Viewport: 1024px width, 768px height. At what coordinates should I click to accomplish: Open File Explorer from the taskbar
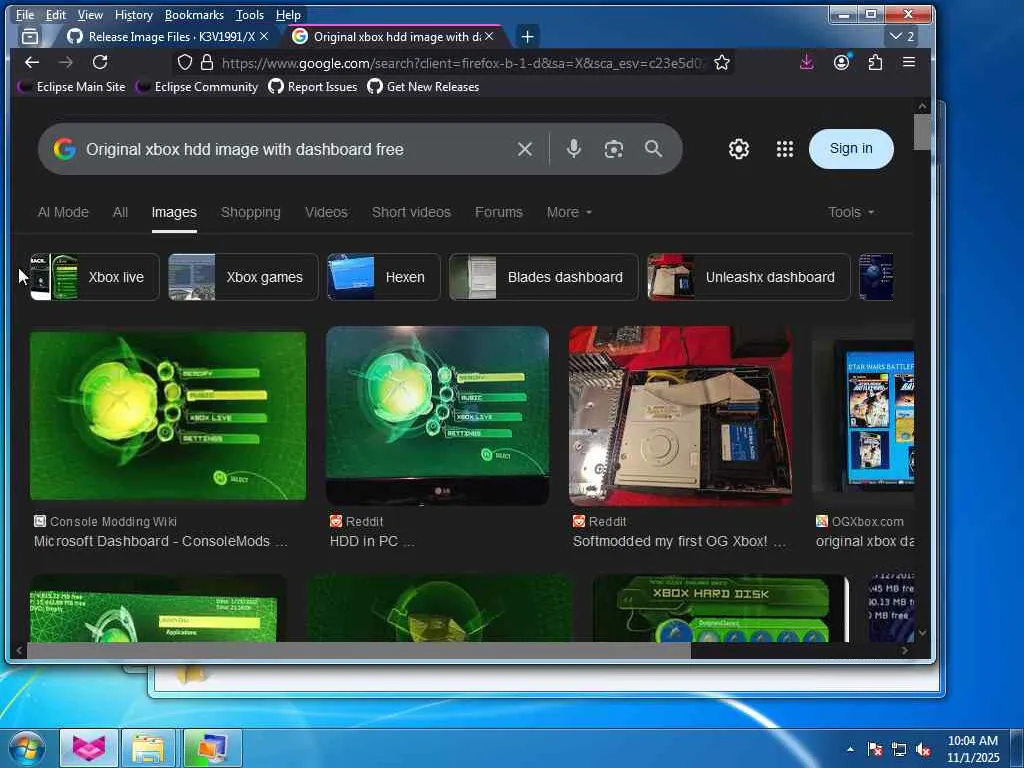tap(148, 748)
